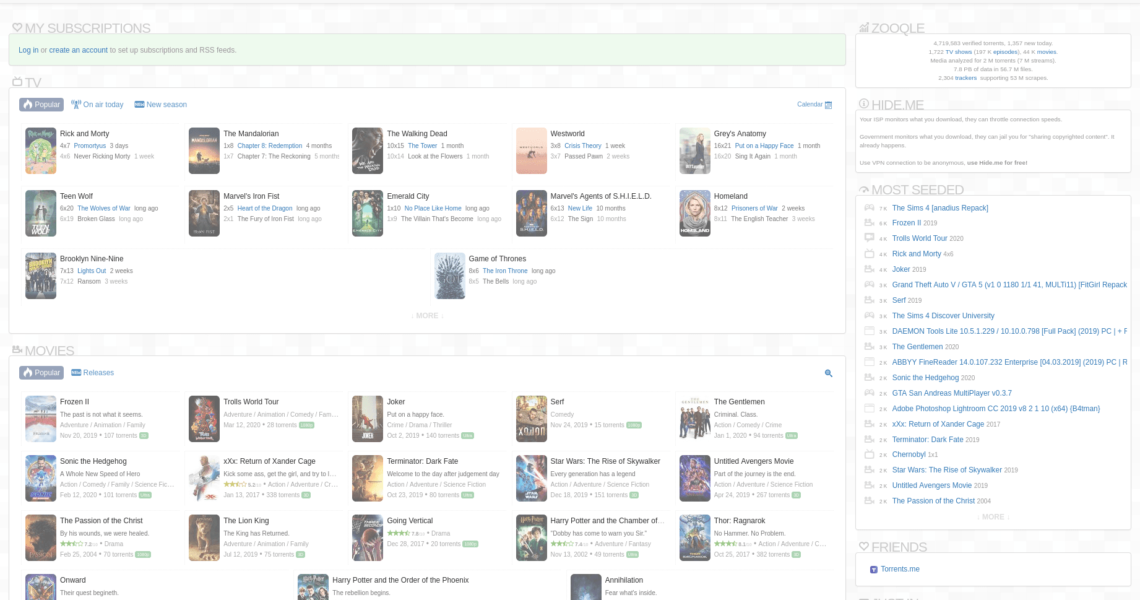
Task: Open The Mandalorian poster thumbnail
Action: pos(204,150)
